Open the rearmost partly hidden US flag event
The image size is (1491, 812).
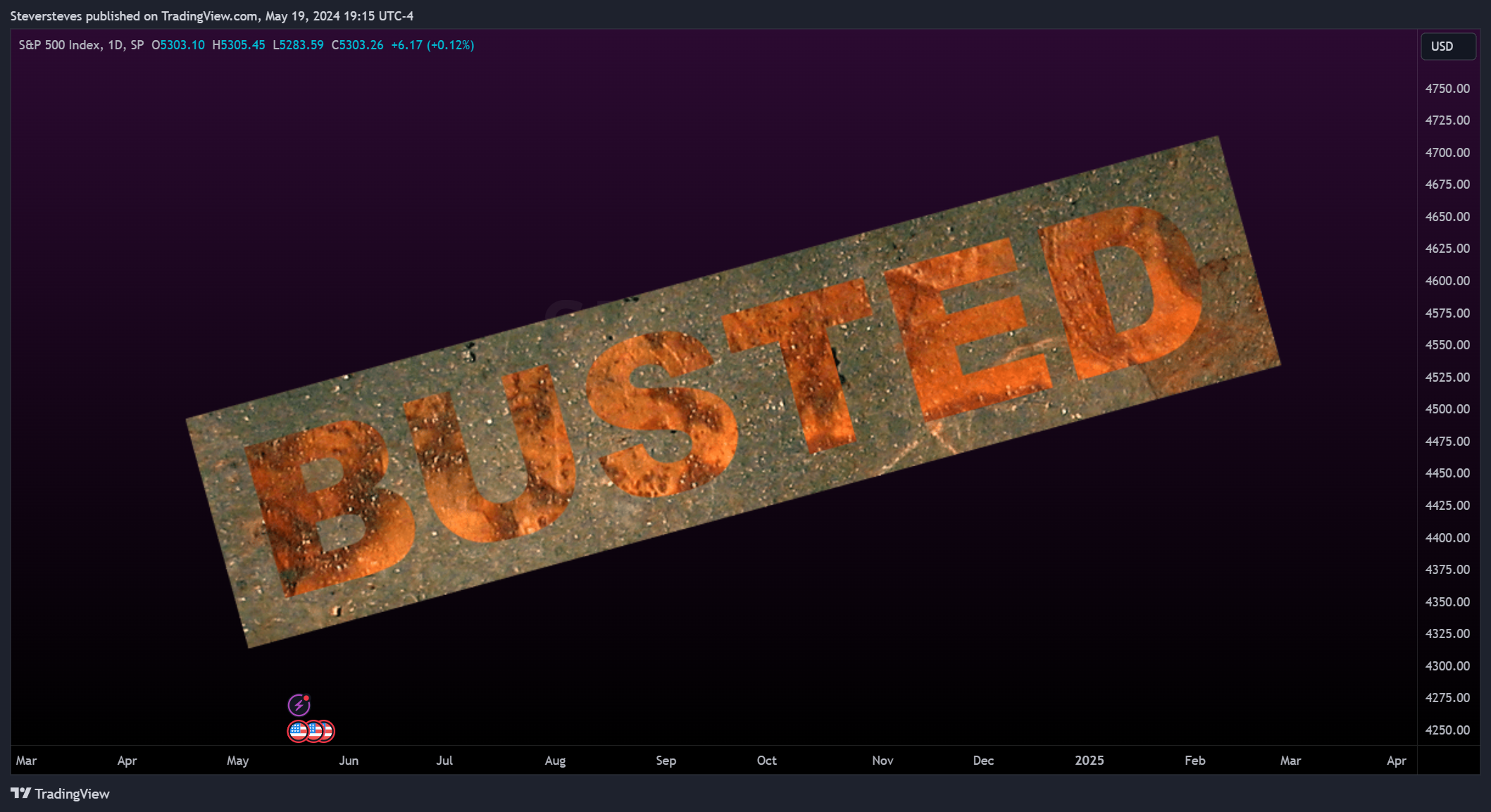[x=329, y=731]
